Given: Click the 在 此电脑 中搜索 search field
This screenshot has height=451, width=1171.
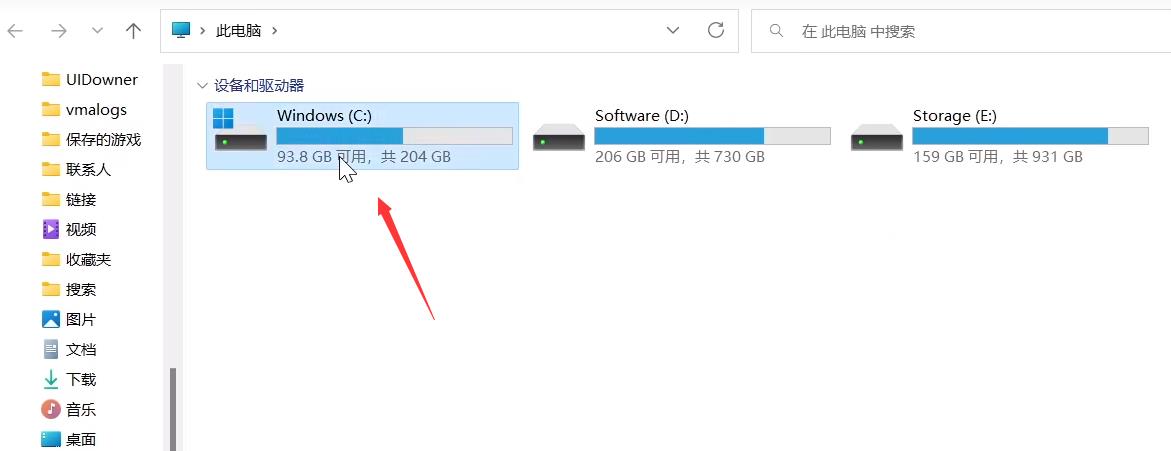Looking at the screenshot, I should 960,31.
